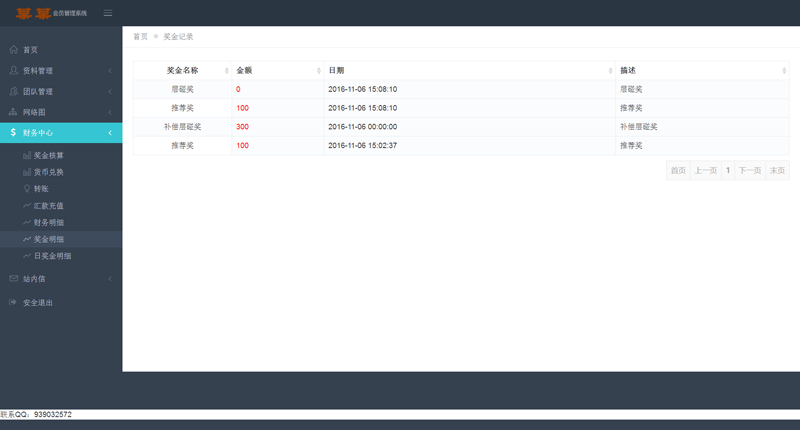Click the graph icon beside 日奖金明细

(x=27, y=256)
